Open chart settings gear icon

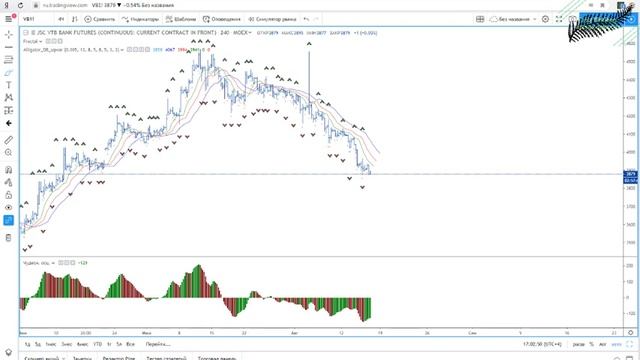pyautogui.click(x=545, y=19)
